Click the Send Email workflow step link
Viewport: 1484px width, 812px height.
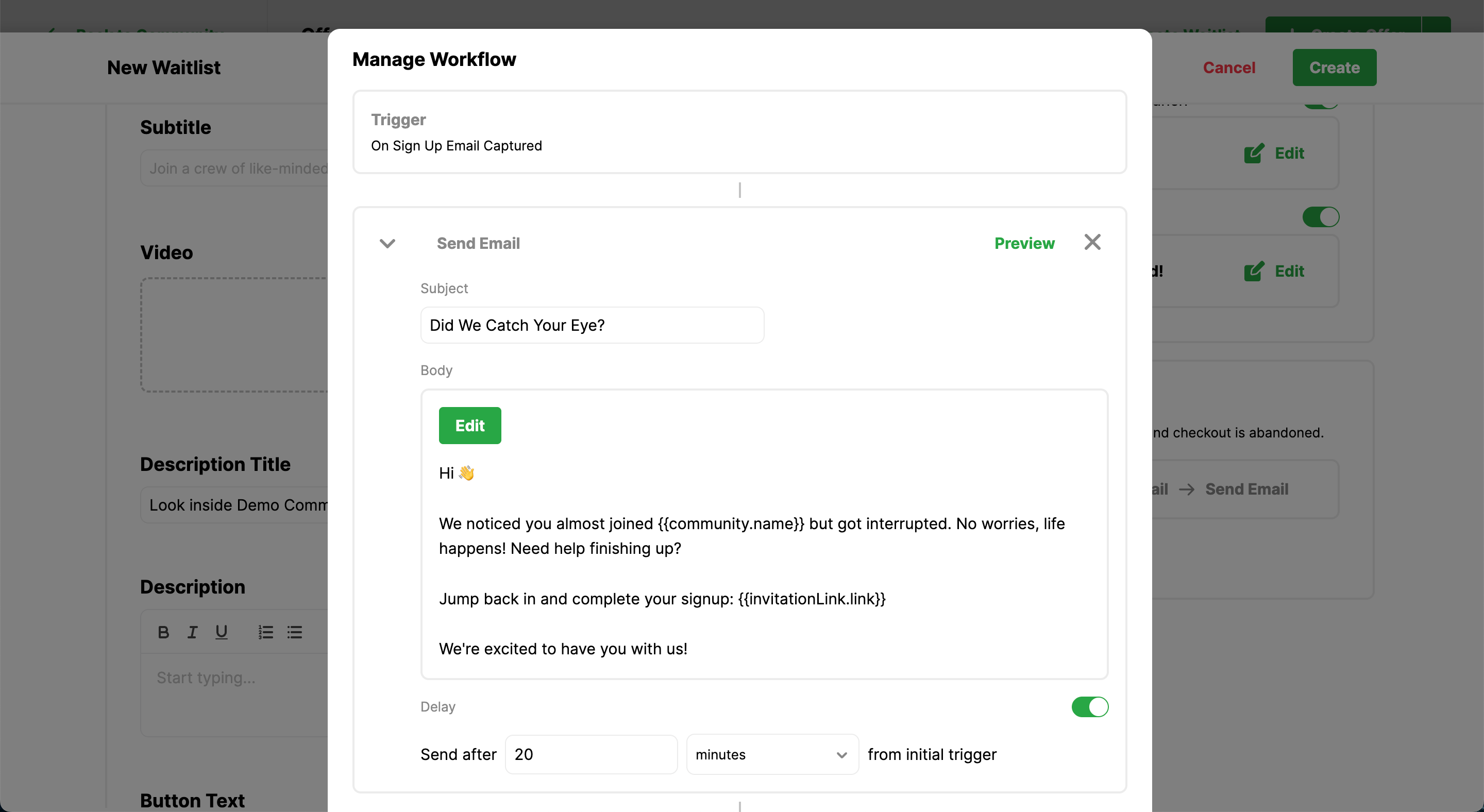pos(1246,489)
